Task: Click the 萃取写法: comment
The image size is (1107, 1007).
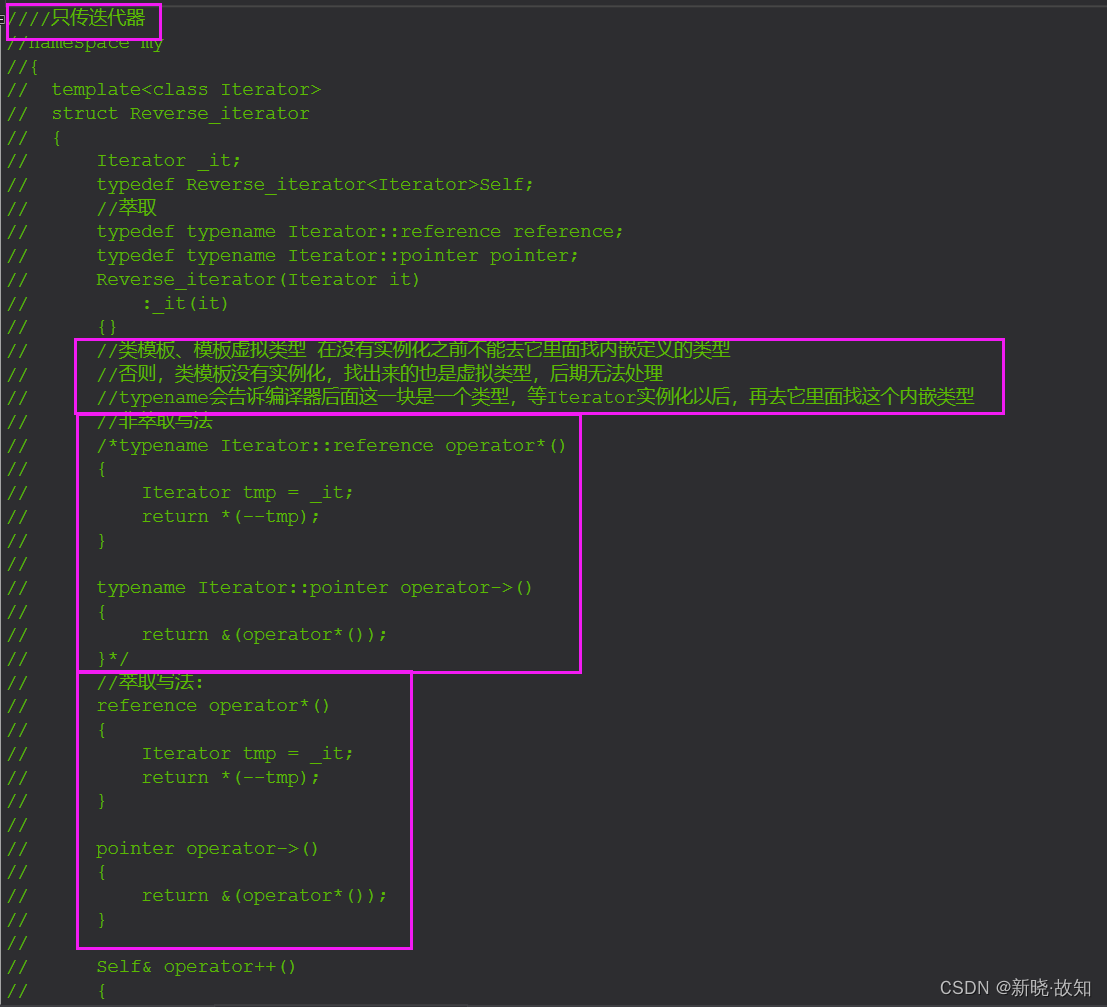Action: point(150,683)
